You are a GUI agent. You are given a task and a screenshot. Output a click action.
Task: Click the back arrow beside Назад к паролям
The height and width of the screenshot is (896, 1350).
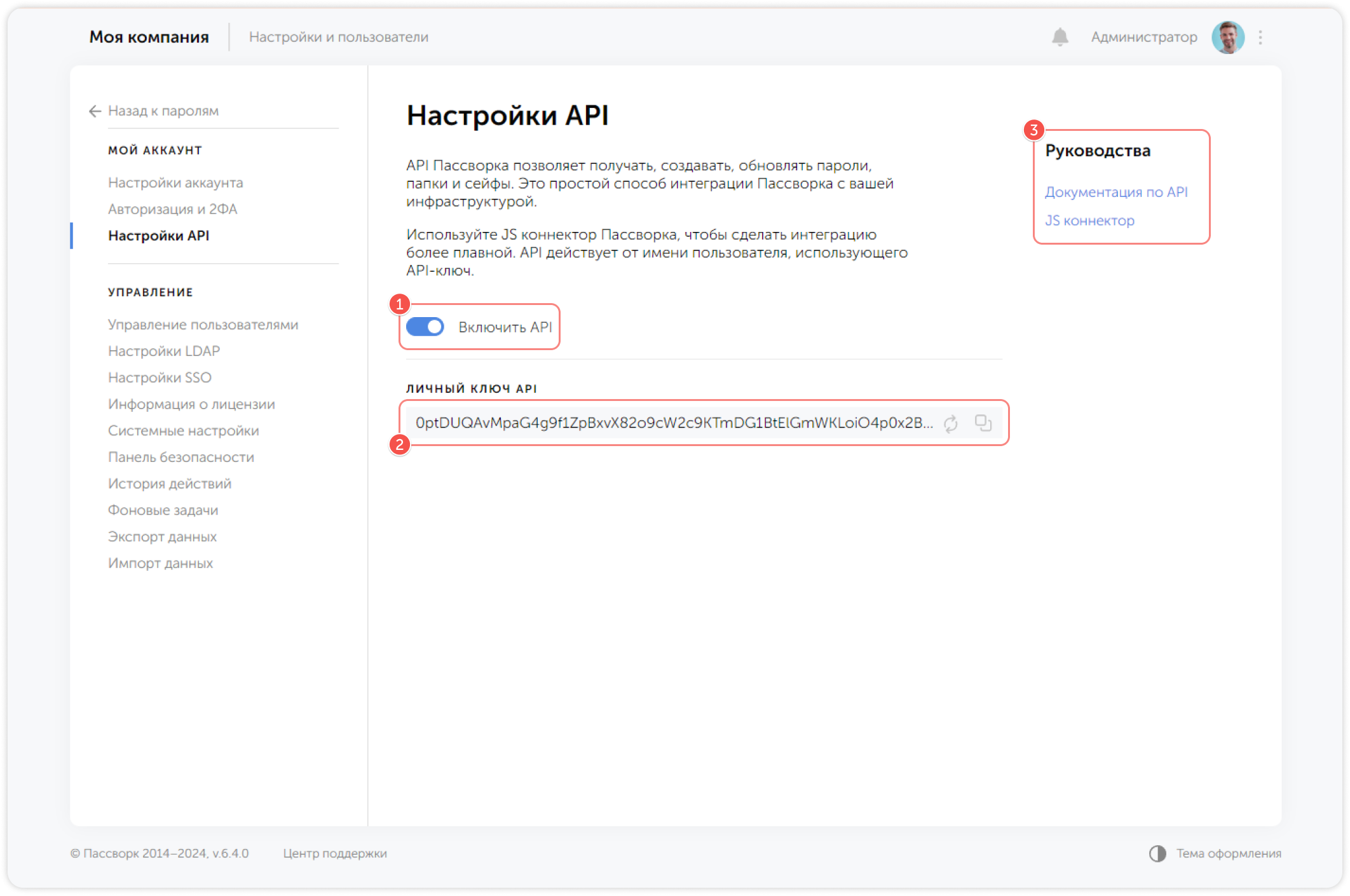[94, 111]
